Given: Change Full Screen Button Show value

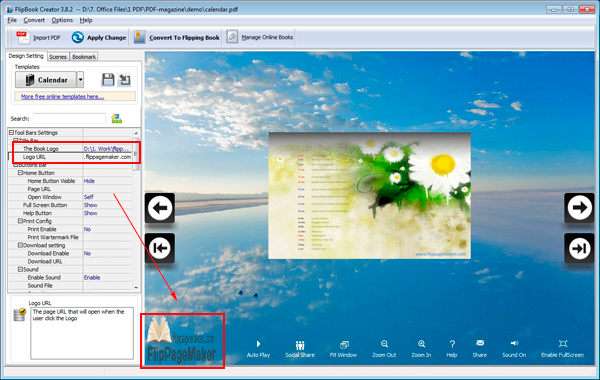Looking at the screenshot, I should tap(108, 205).
